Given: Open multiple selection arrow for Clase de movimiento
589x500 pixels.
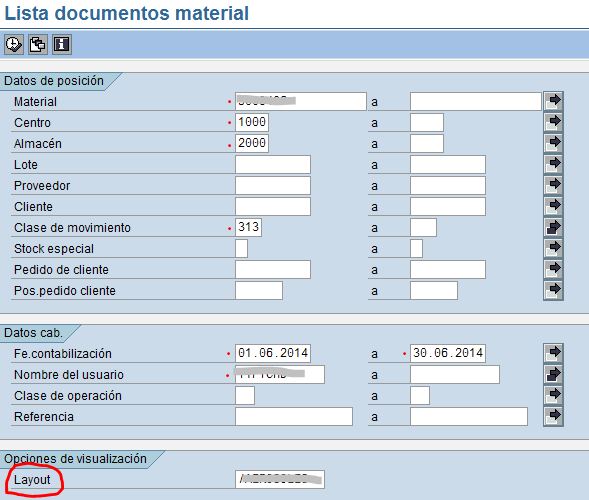Looking at the screenshot, I should point(553,227).
